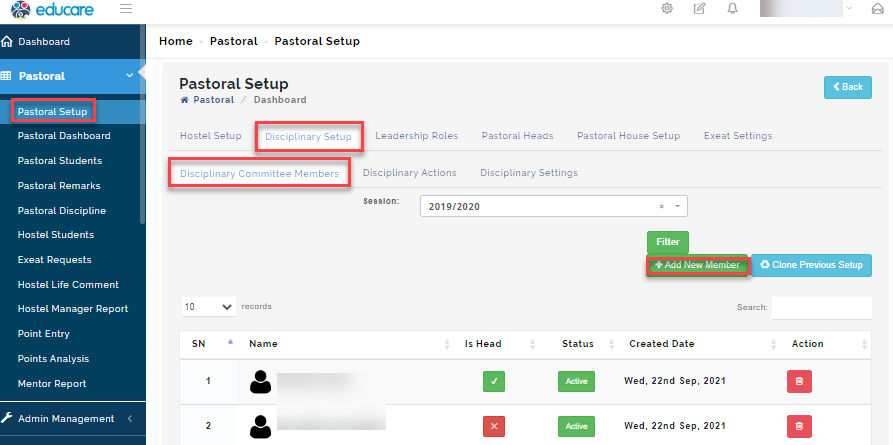Open Exeat Requests in sidebar
Screen dimensions: 893x445
tap(54, 259)
